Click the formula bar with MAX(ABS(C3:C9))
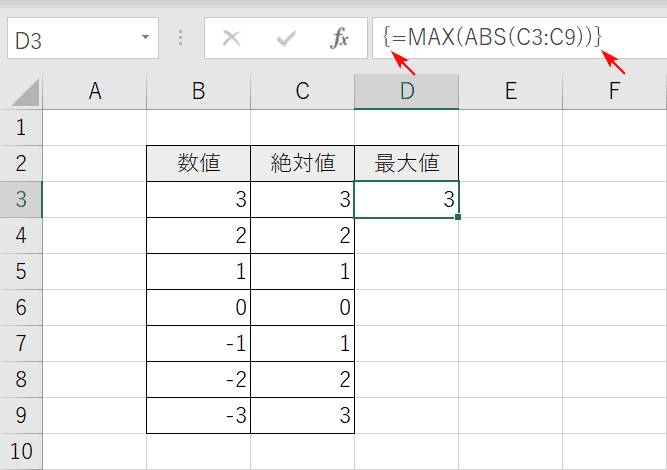667x470 pixels. (519, 38)
